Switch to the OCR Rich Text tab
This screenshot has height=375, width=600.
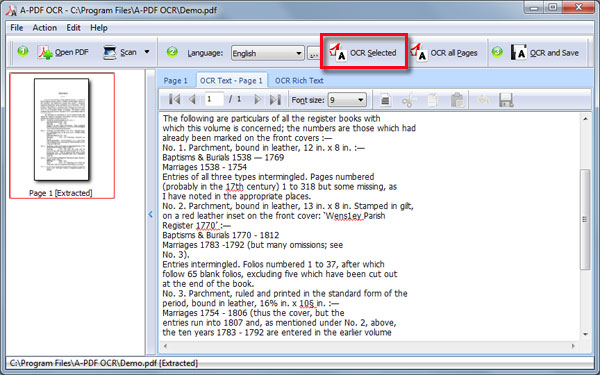pos(299,81)
